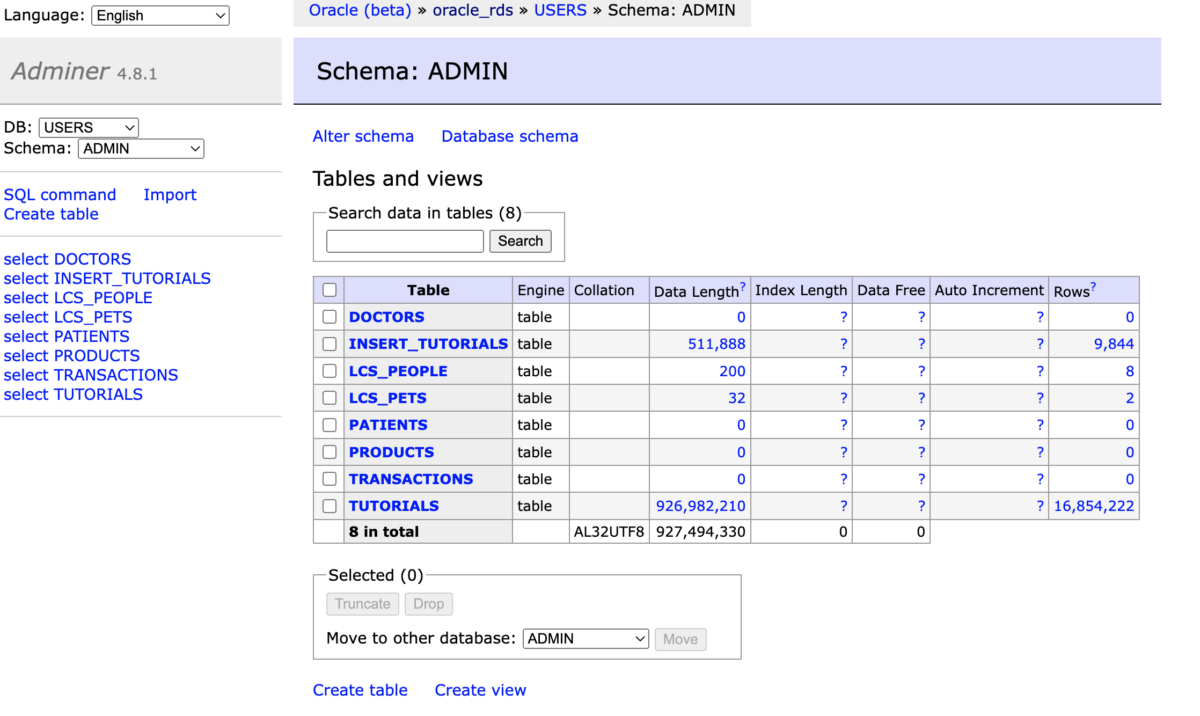This screenshot has height=716, width=1200.
Task: Open the Alter schema page
Action: tap(363, 136)
